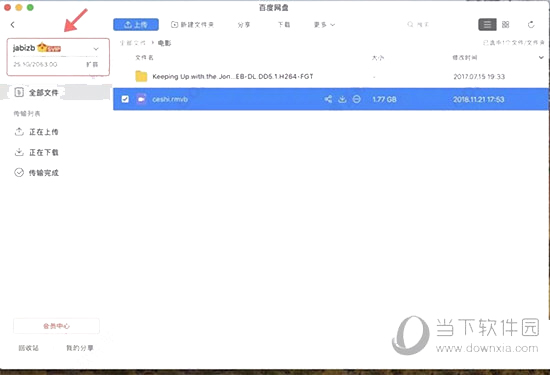Click the ceshi.rmvb video file icon
Viewport: 550px width, 375px height.
tap(141, 99)
